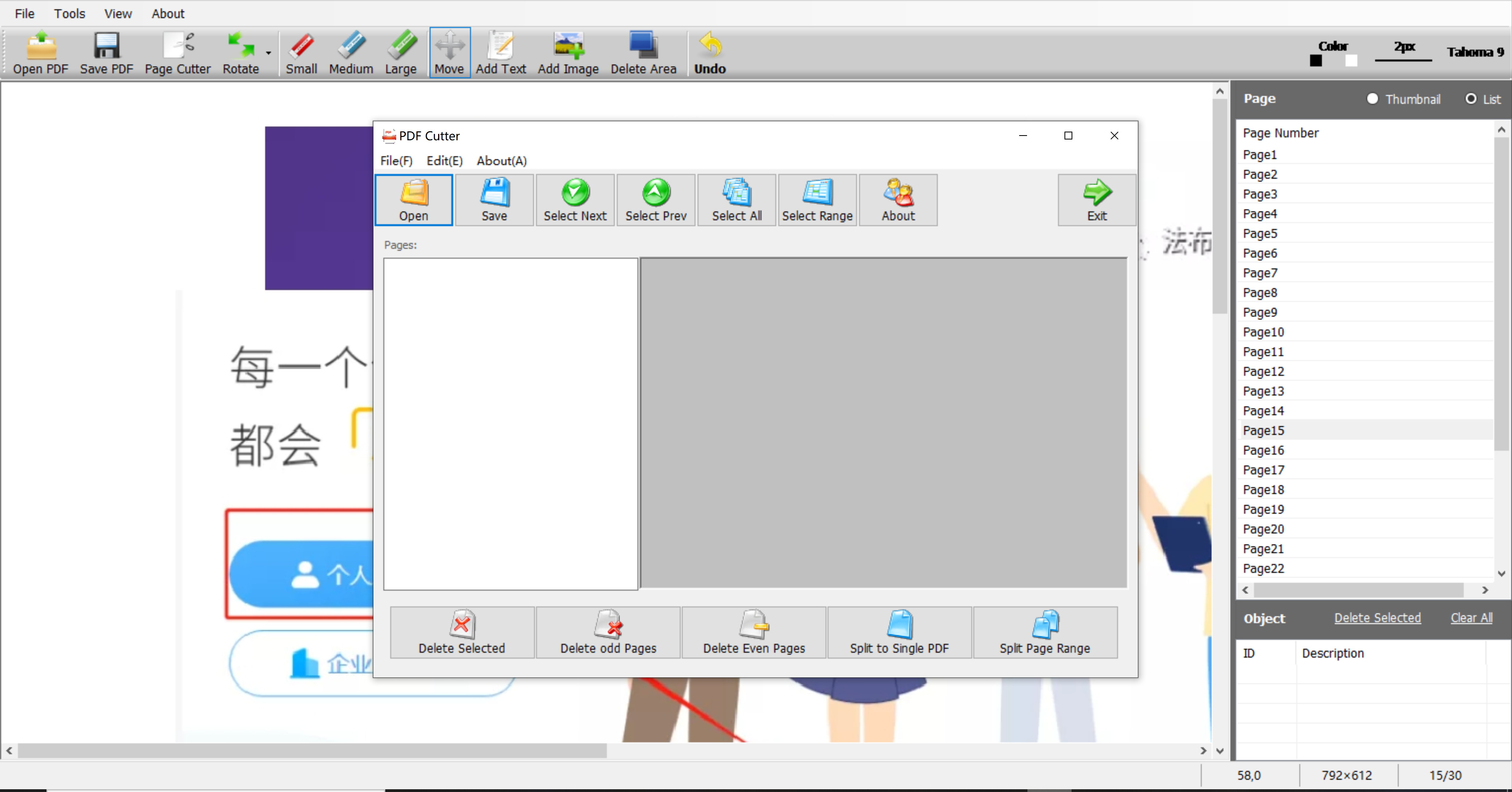Click Delete odd Pages button
This screenshot has height=792, width=1512.
point(608,632)
